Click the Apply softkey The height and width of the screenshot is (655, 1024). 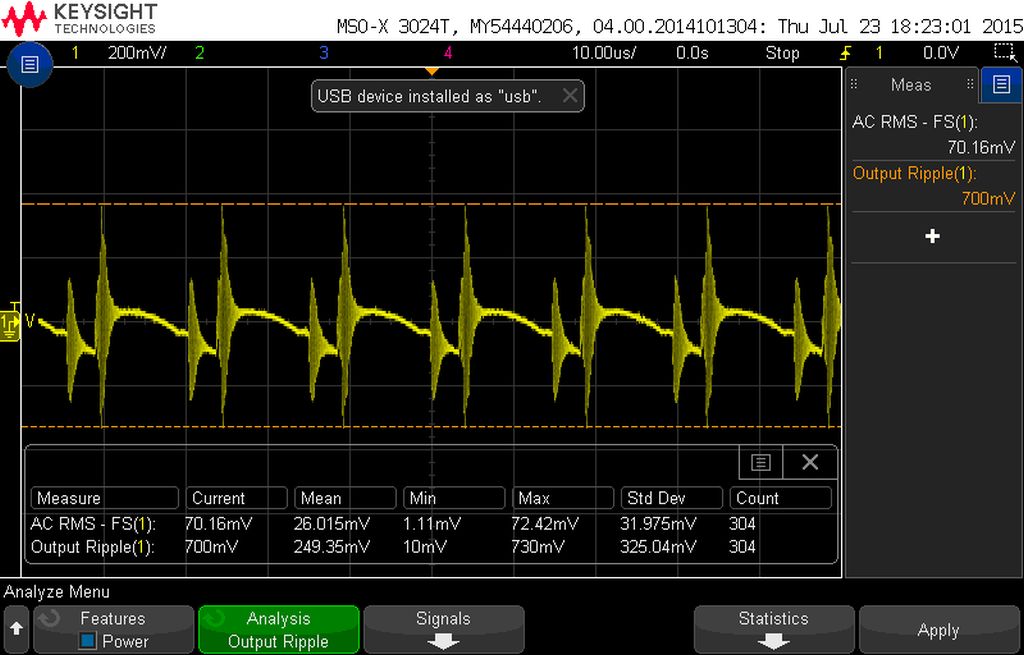938,630
